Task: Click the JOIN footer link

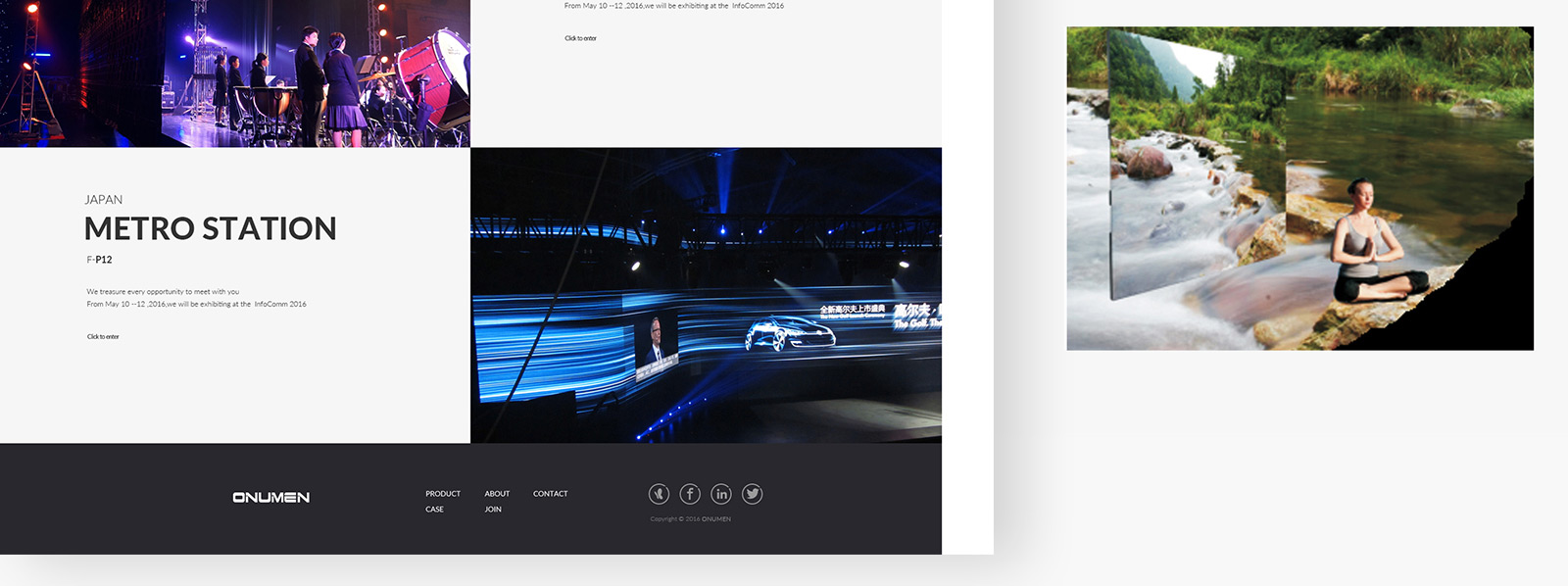Action: (493, 510)
